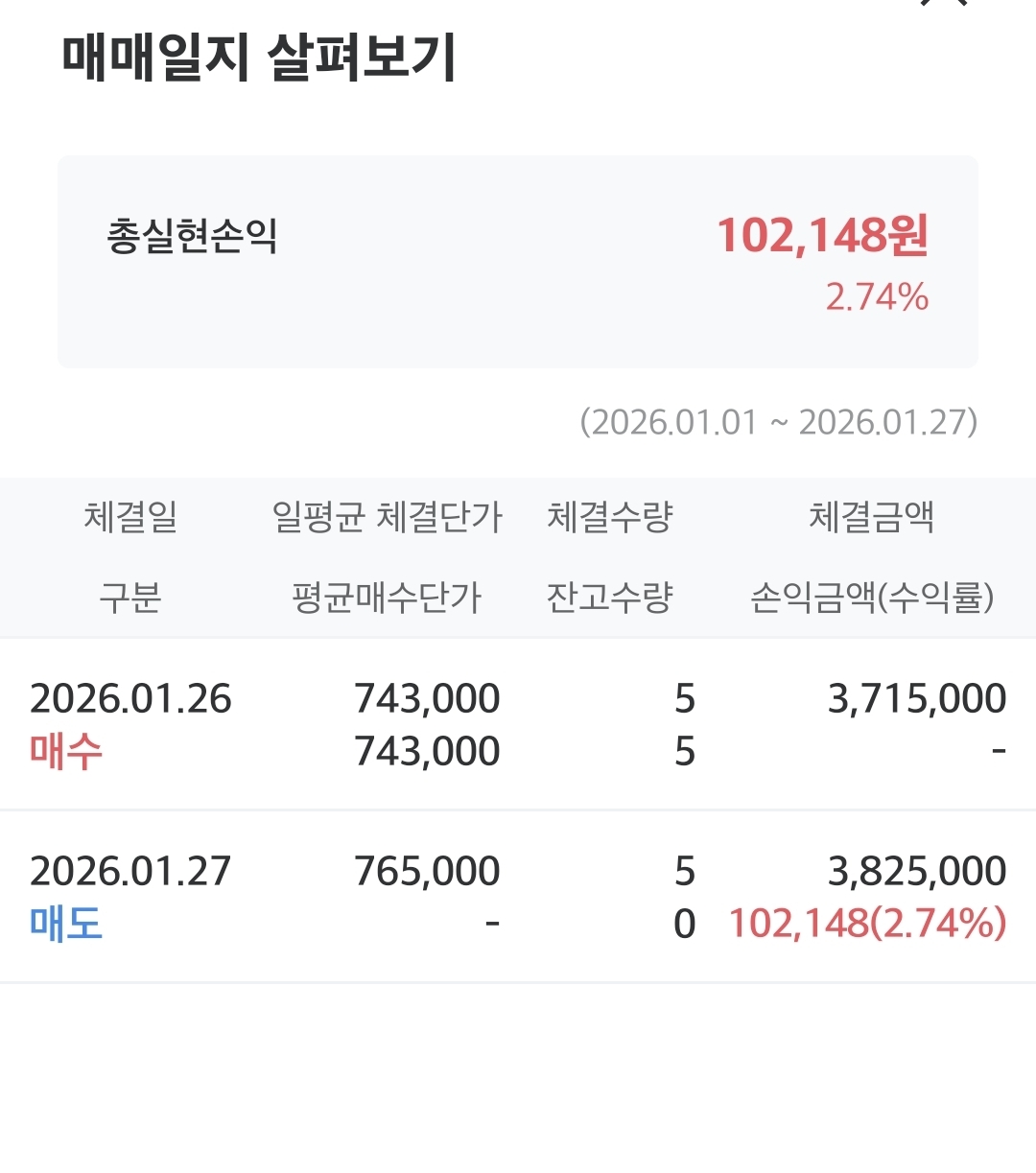The image size is (1036, 1173).
Task: Select the 잔고수량 column header
Action: tap(610, 598)
